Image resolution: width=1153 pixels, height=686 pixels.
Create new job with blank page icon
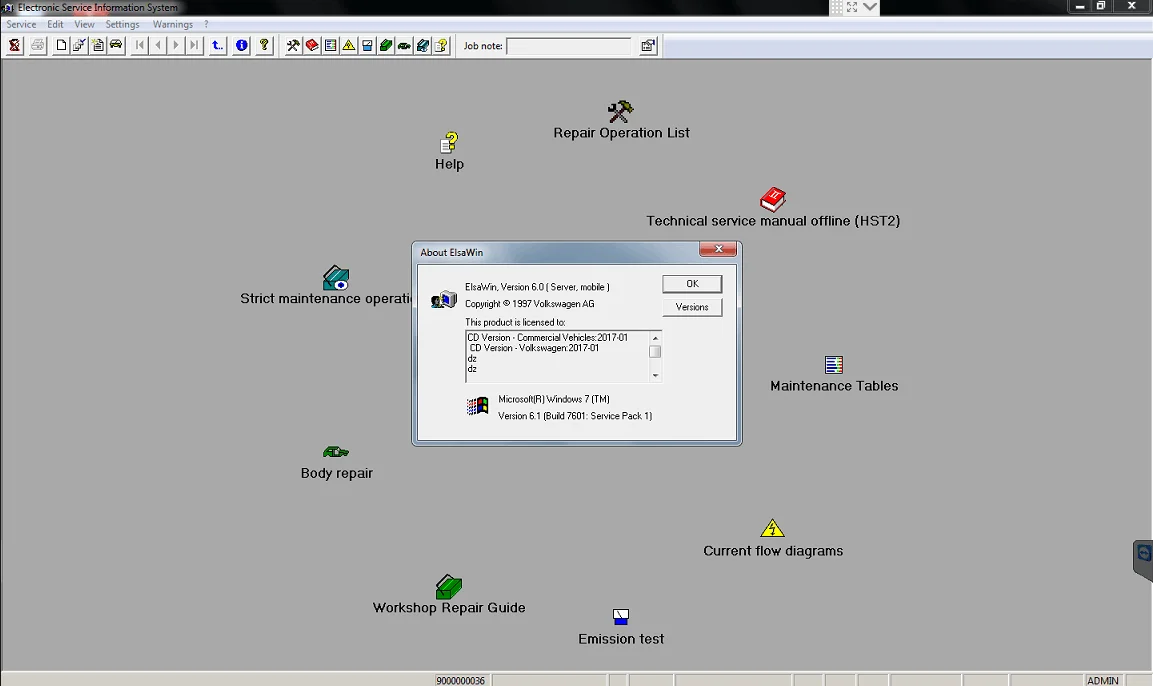pos(61,46)
